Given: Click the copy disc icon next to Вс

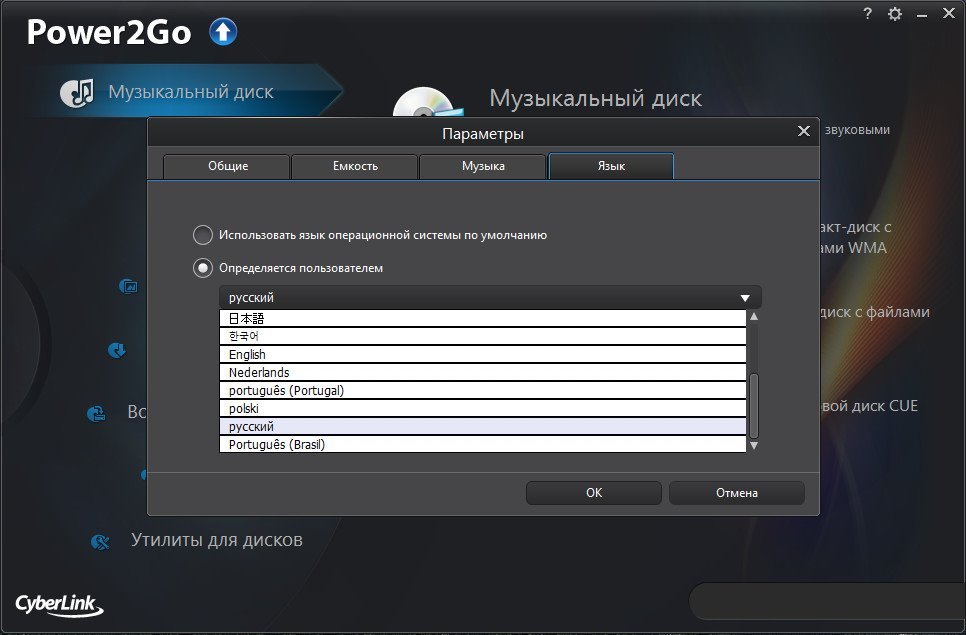Looking at the screenshot, I should point(96,413).
